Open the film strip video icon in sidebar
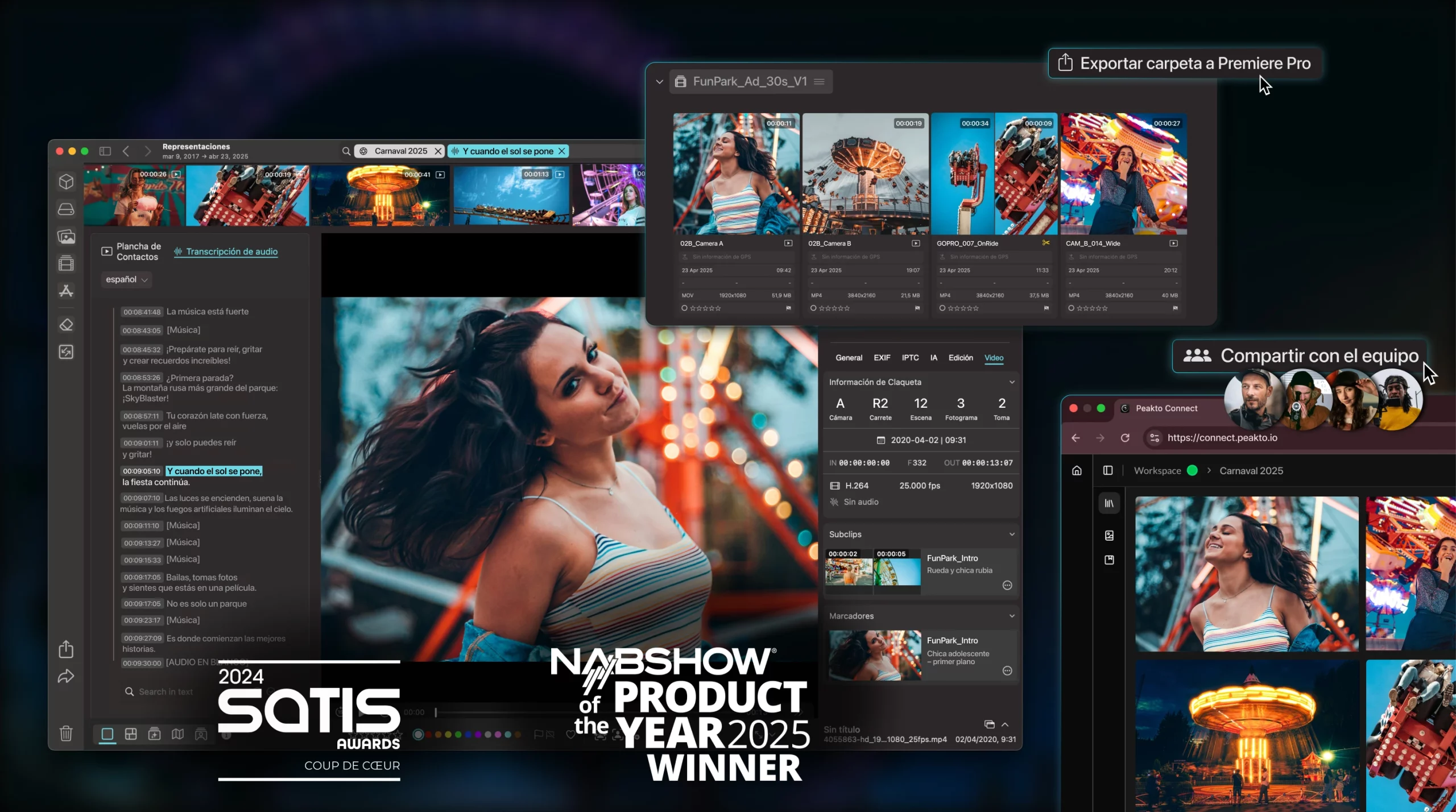The height and width of the screenshot is (812, 1456). 66,263
